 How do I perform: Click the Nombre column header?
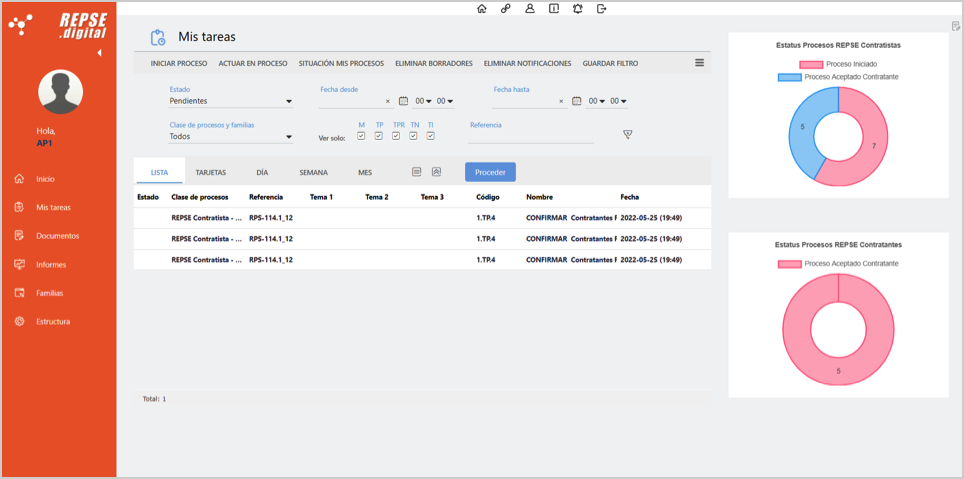coord(539,197)
